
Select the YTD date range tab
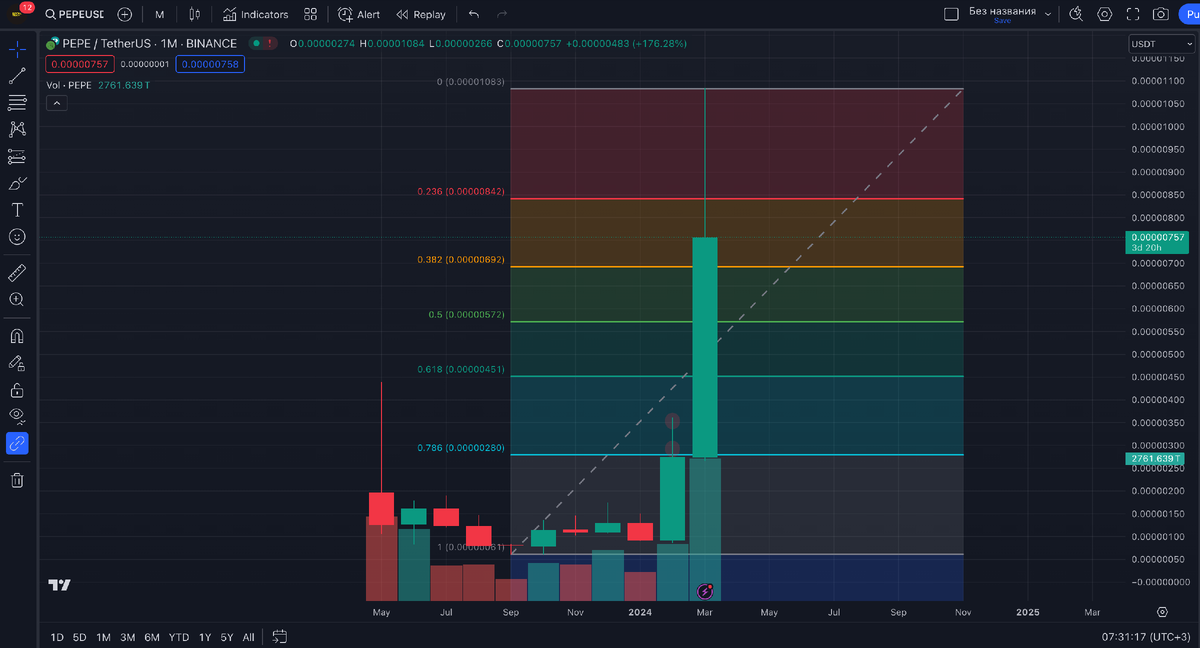click(x=179, y=637)
